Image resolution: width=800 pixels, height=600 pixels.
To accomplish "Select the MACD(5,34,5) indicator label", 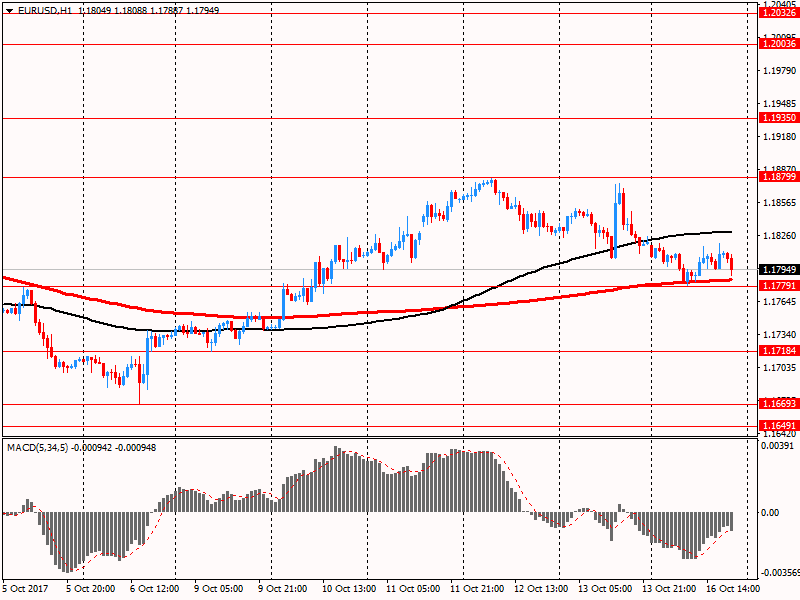I will pos(37,448).
